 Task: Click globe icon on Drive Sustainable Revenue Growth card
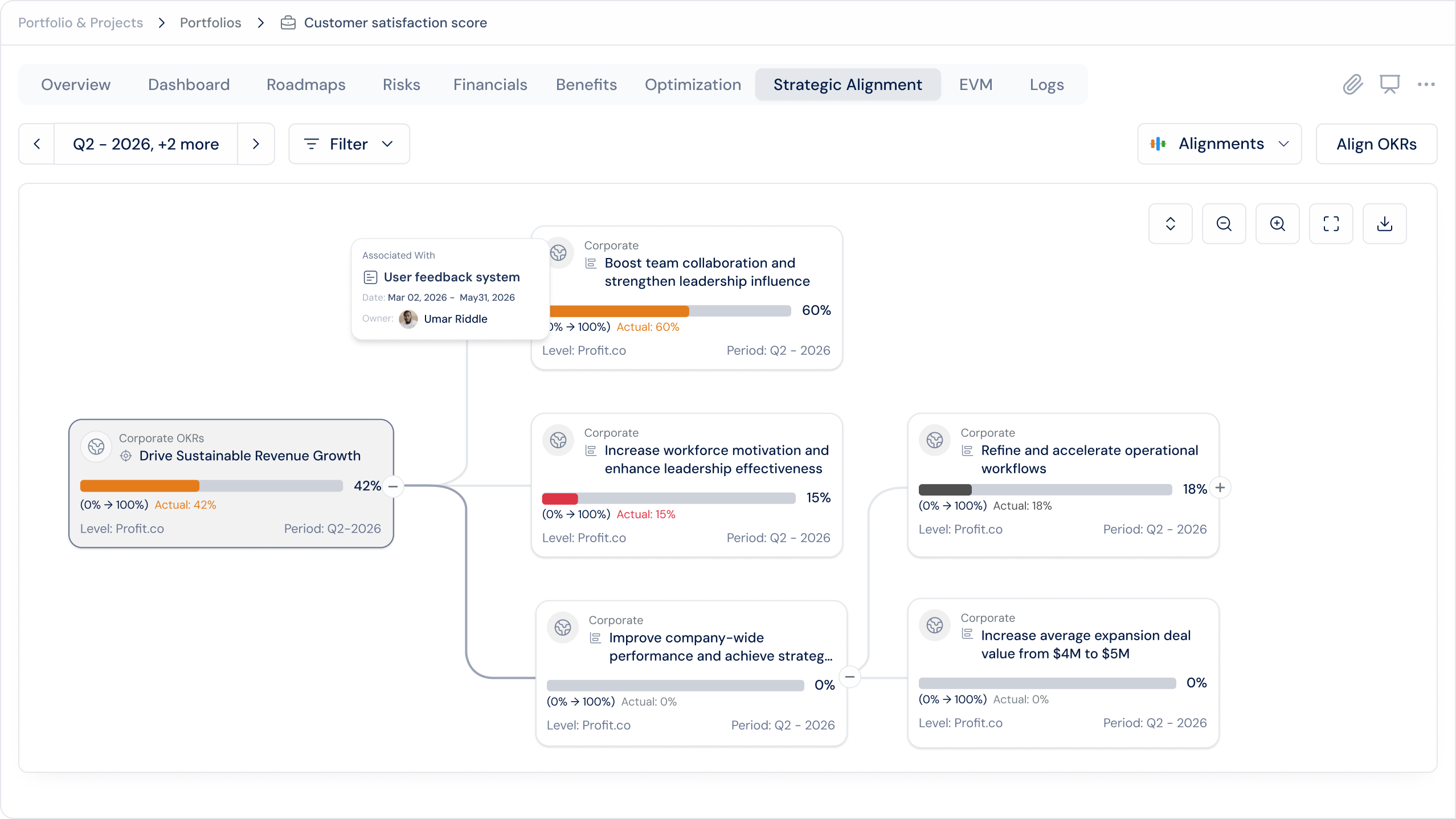96,447
